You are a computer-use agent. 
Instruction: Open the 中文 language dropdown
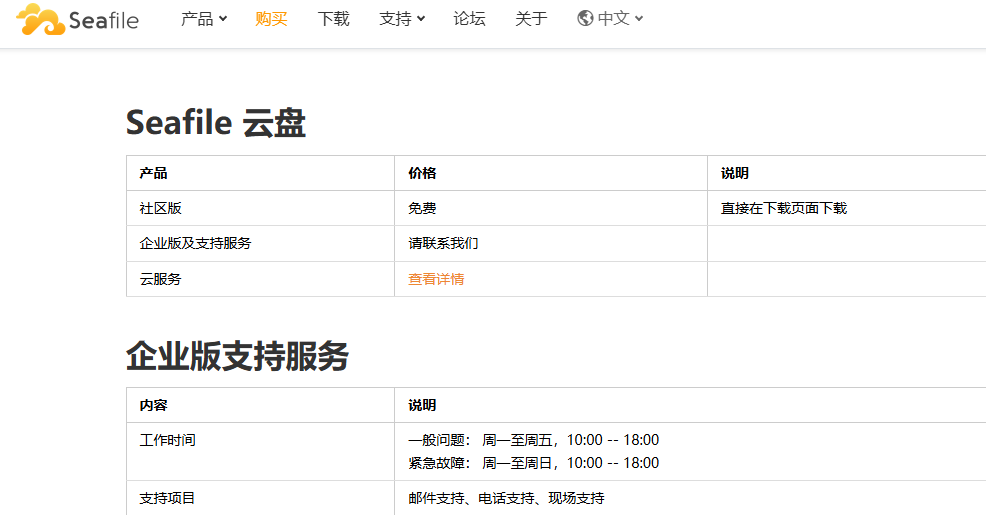(619, 18)
